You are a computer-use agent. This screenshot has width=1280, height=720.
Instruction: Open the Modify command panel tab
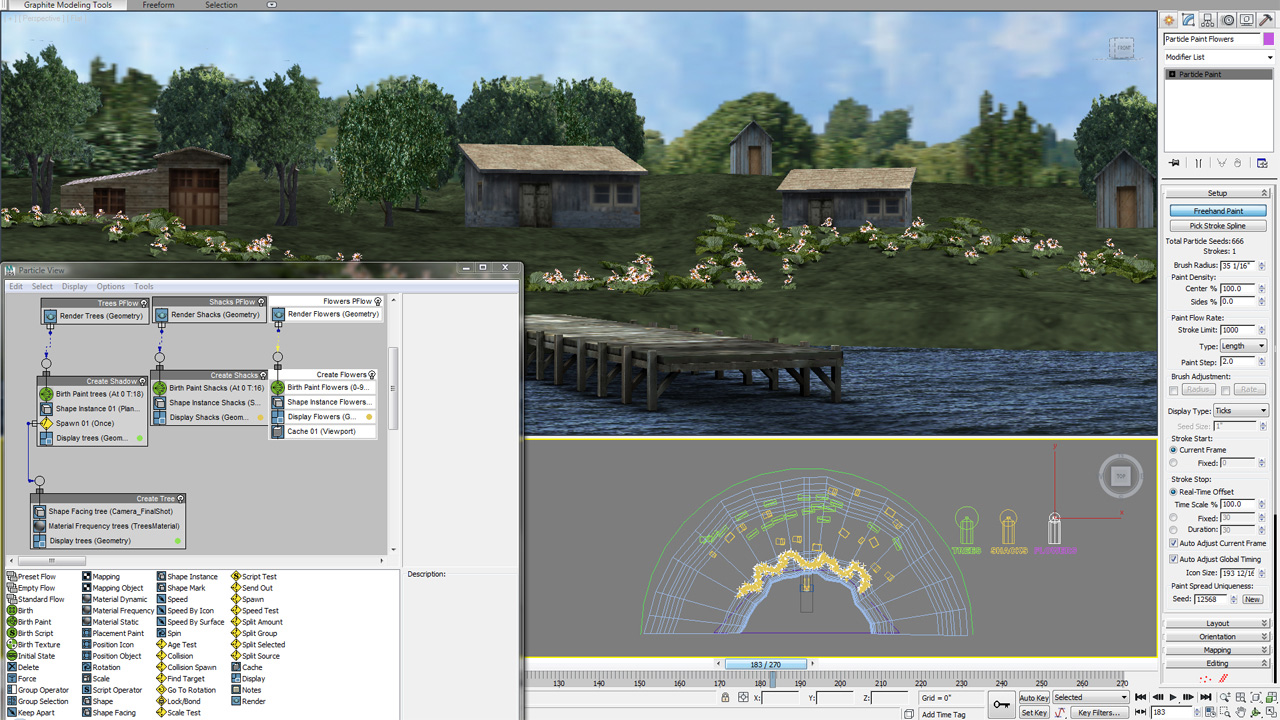pyautogui.click(x=1188, y=19)
